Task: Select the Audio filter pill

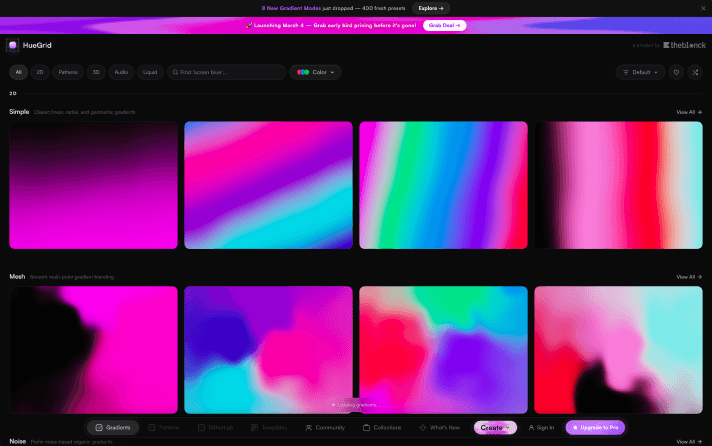Action: pyautogui.click(x=121, y=72)
